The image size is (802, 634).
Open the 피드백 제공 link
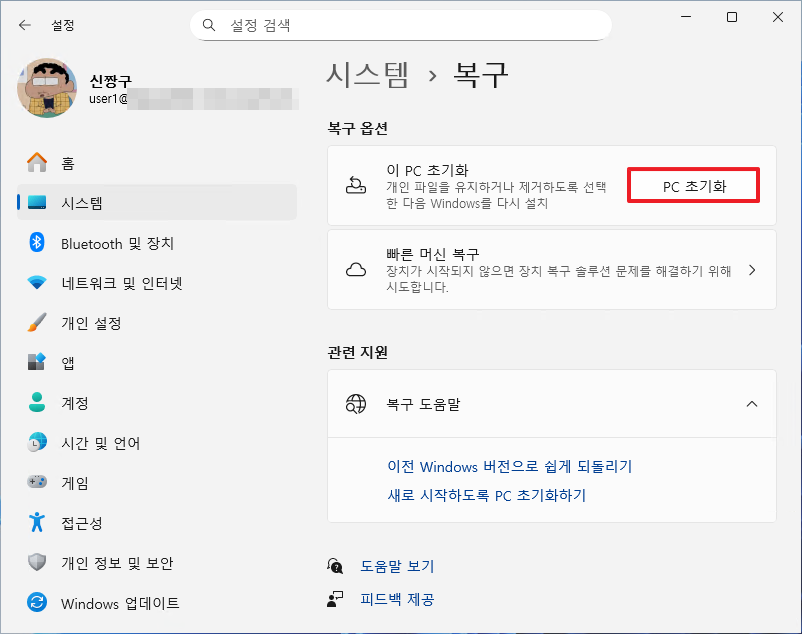[x=397, y=599]
